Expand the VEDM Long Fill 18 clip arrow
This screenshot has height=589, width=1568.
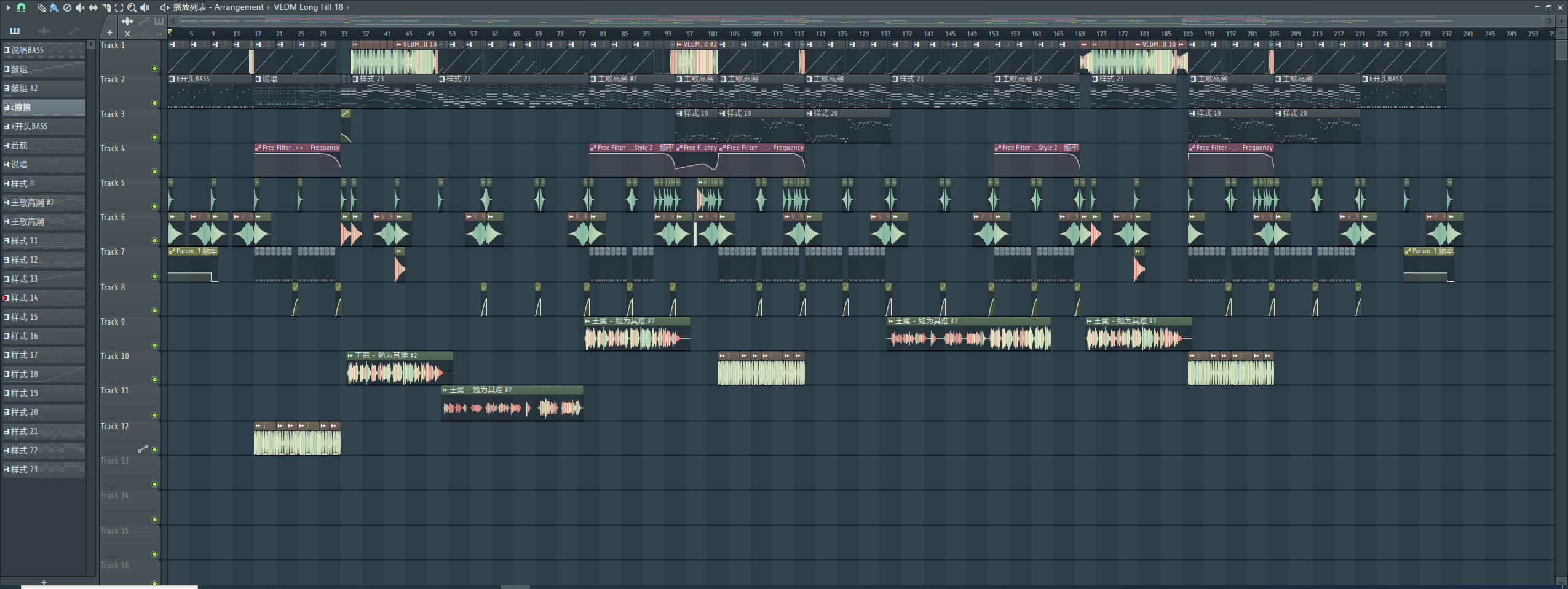pos(348,7)
